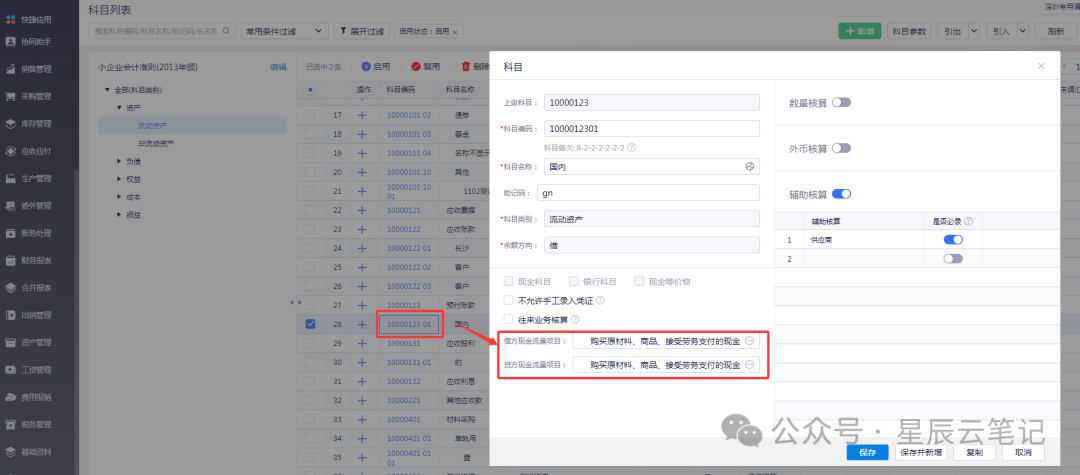Image resolution: width=1080 pixels, height=475 pixels.
Task: Click the 保存 button in dialog
Action: (x=866, y=452)
